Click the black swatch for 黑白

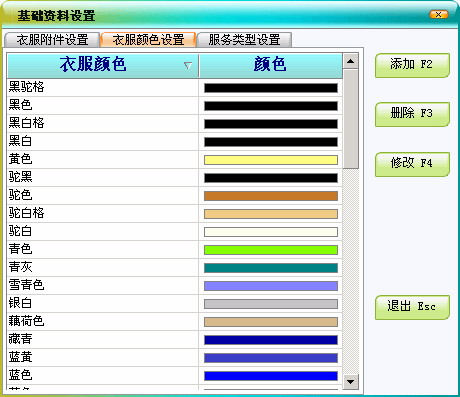[x=271, y=142]
